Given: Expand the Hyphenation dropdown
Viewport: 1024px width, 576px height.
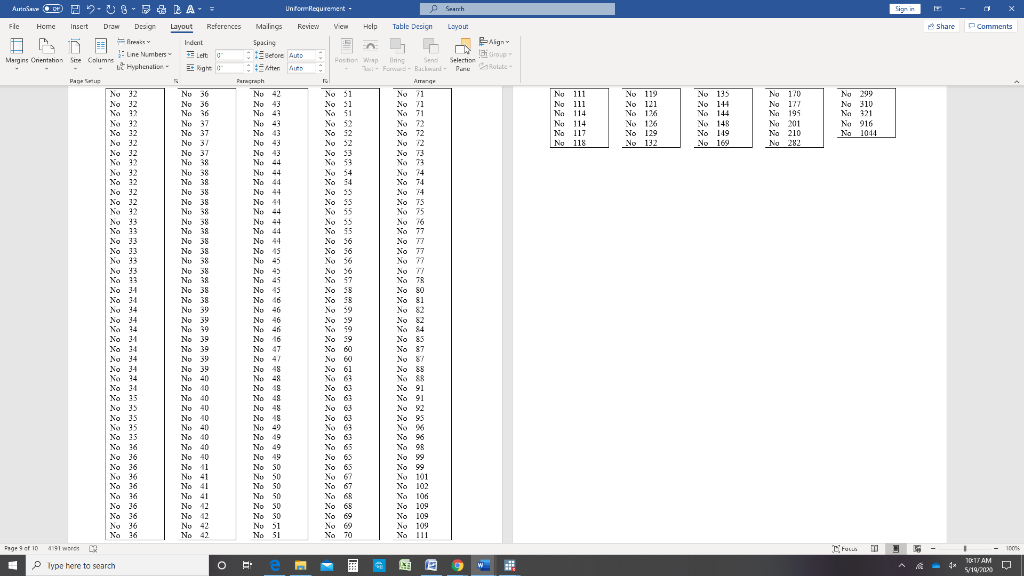Looking at the screenshot, I should tap(144, 67).
